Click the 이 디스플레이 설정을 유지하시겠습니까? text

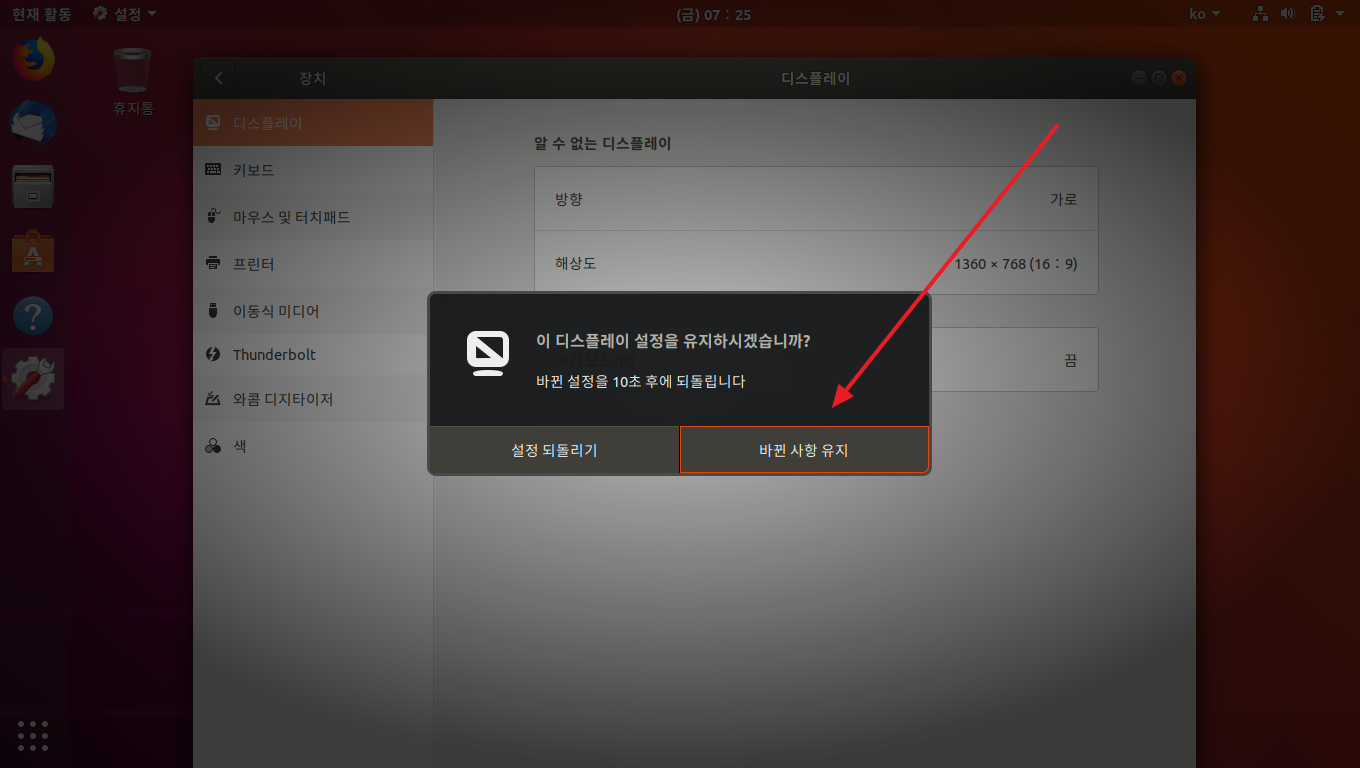tap(673, 341)
